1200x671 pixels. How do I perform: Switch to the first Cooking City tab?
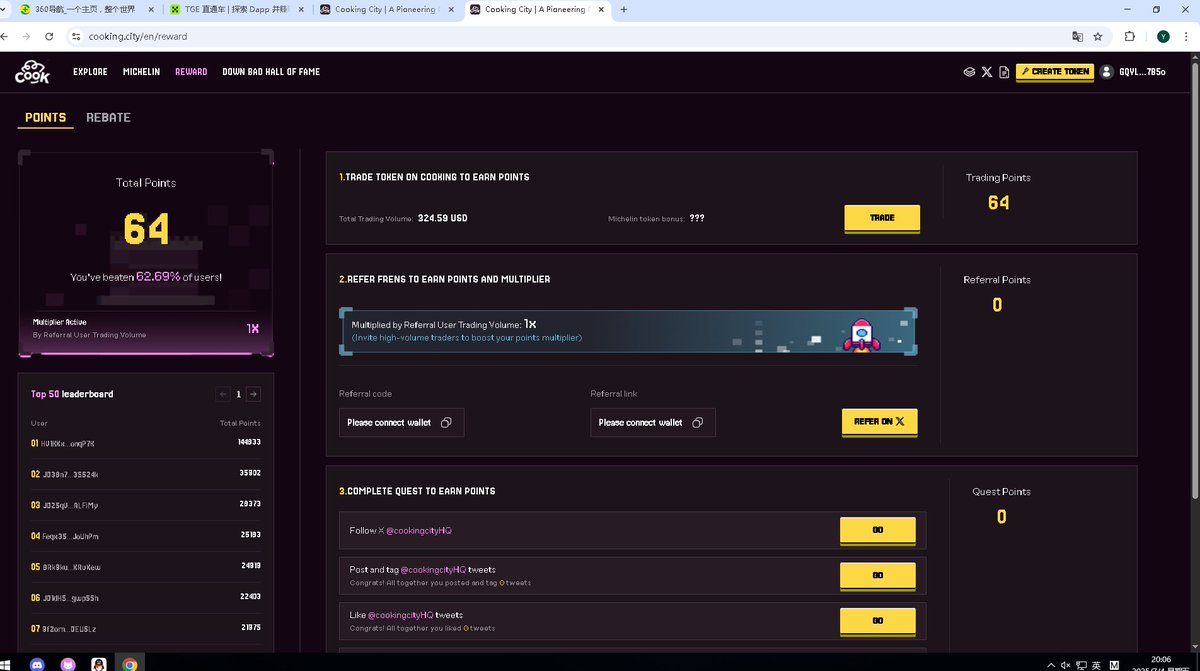coord(385,9)
